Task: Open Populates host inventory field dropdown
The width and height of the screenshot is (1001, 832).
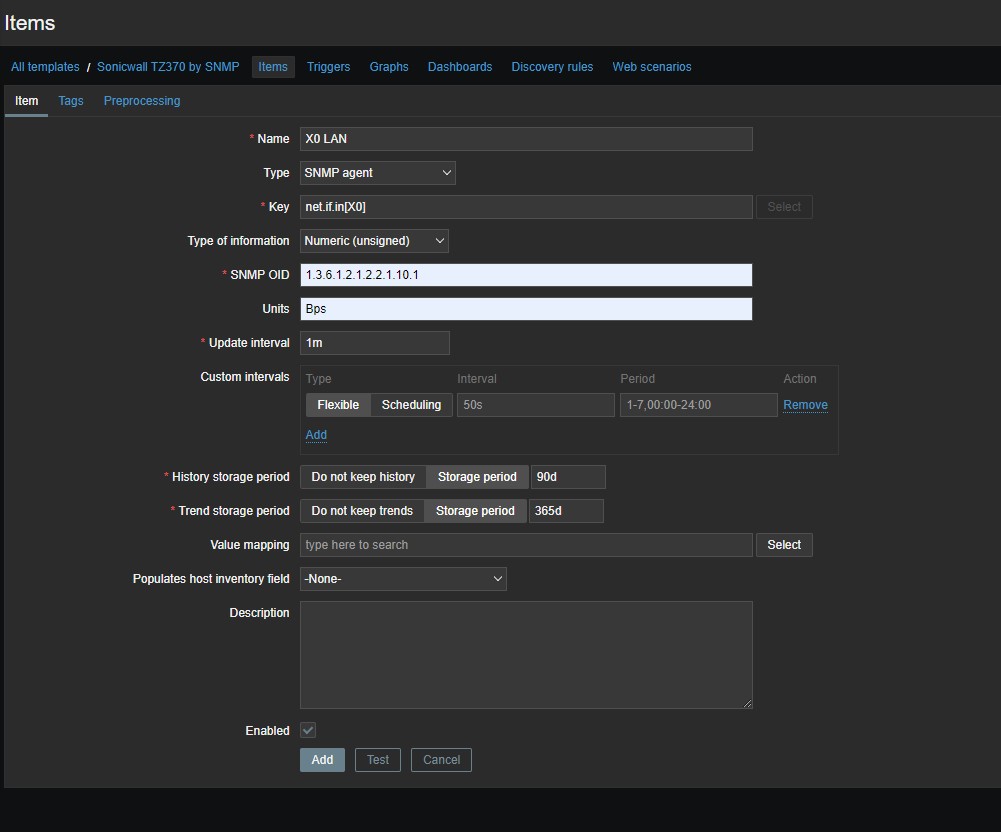Action: pyautogui.click(x=403, y=579)
